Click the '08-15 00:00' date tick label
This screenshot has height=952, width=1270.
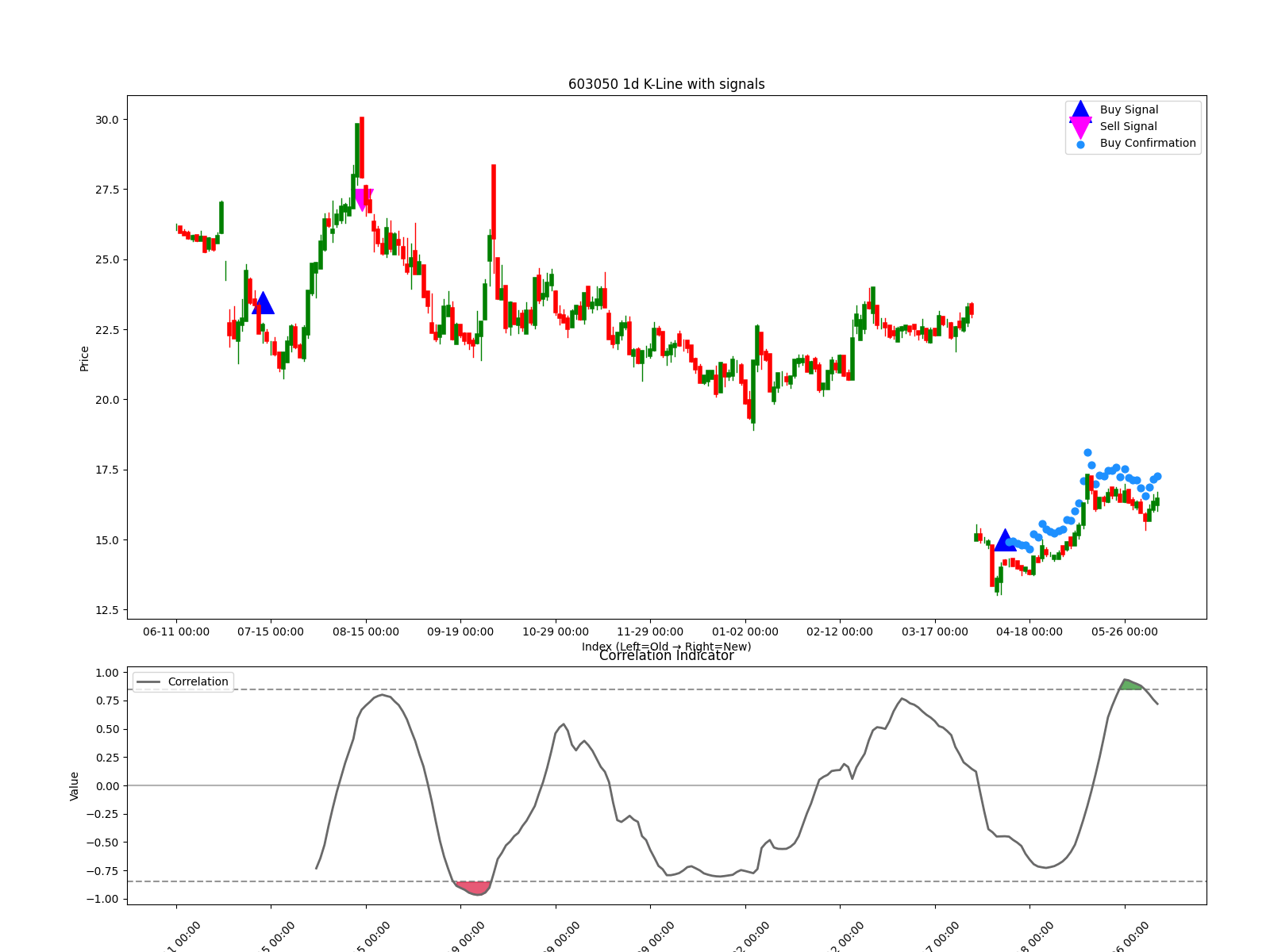click(366, 632)
